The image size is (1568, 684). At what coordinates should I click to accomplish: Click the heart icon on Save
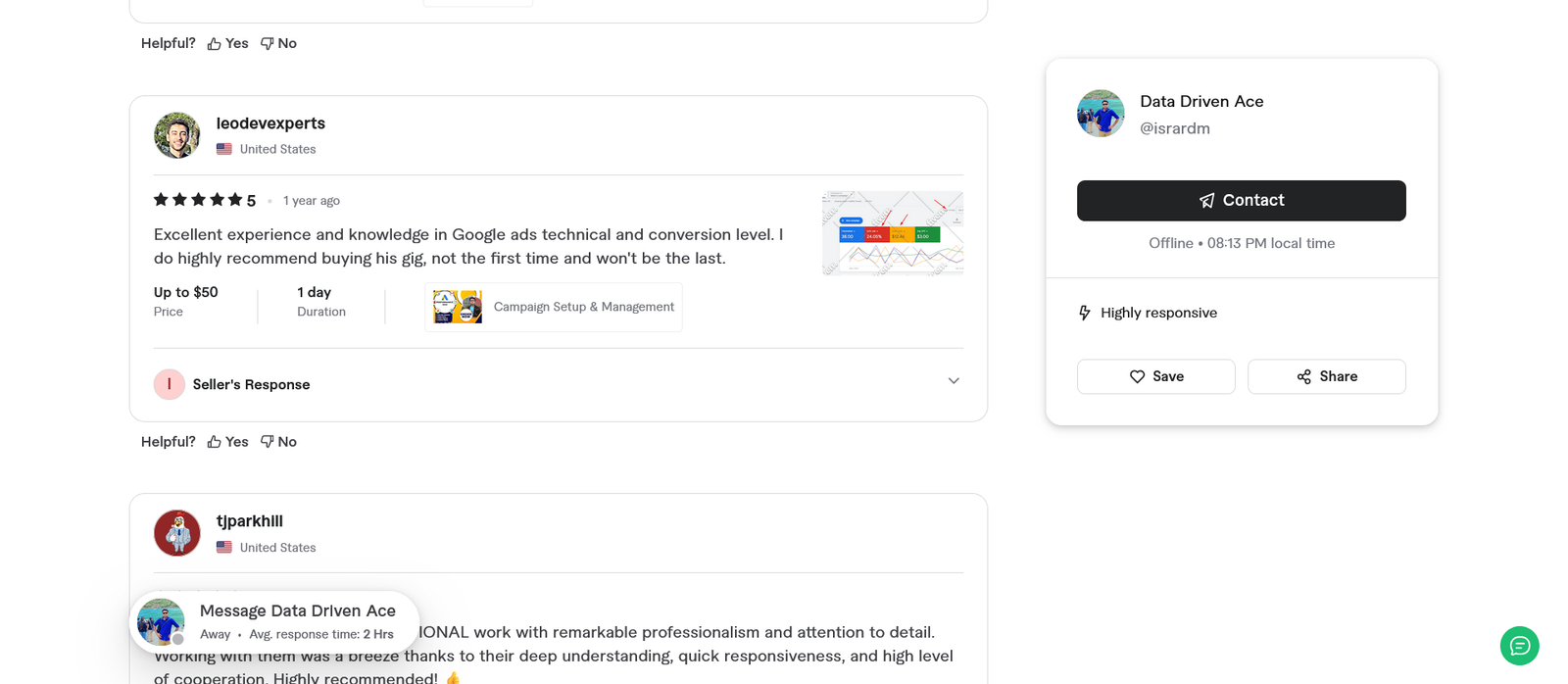1137,376
